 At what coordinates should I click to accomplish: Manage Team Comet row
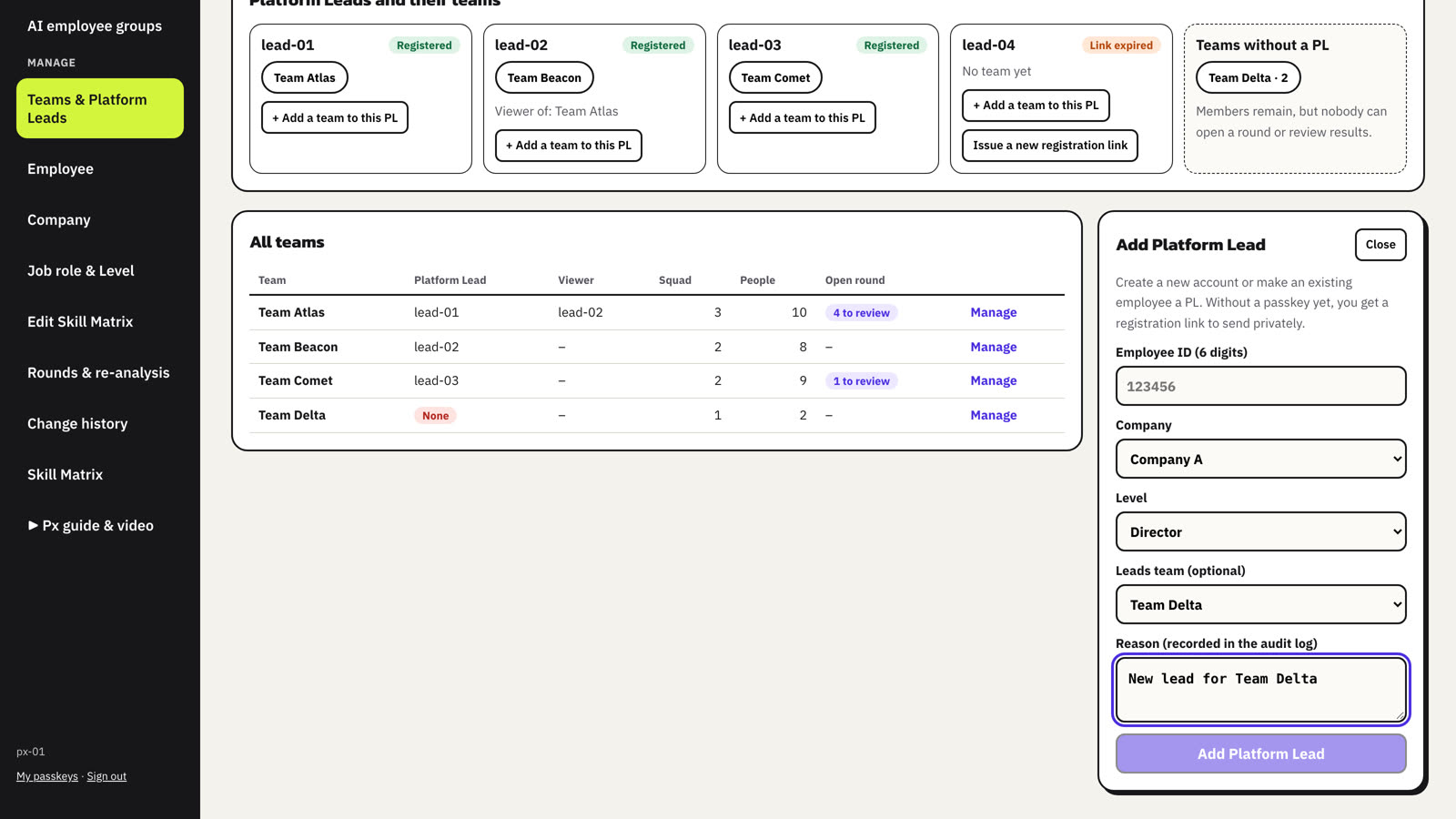994,380
